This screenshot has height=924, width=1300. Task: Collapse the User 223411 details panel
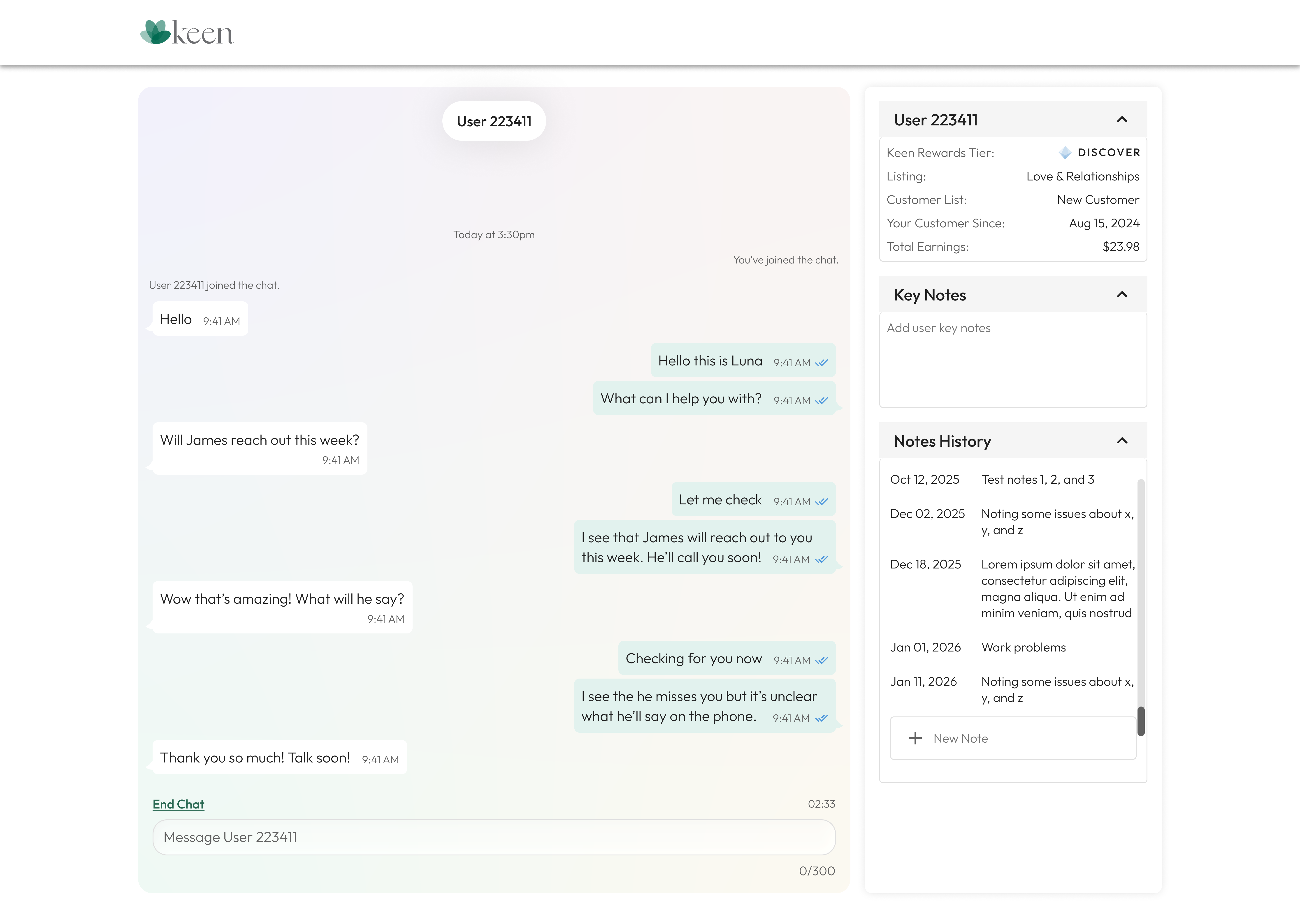click(x=1122, y=120)
